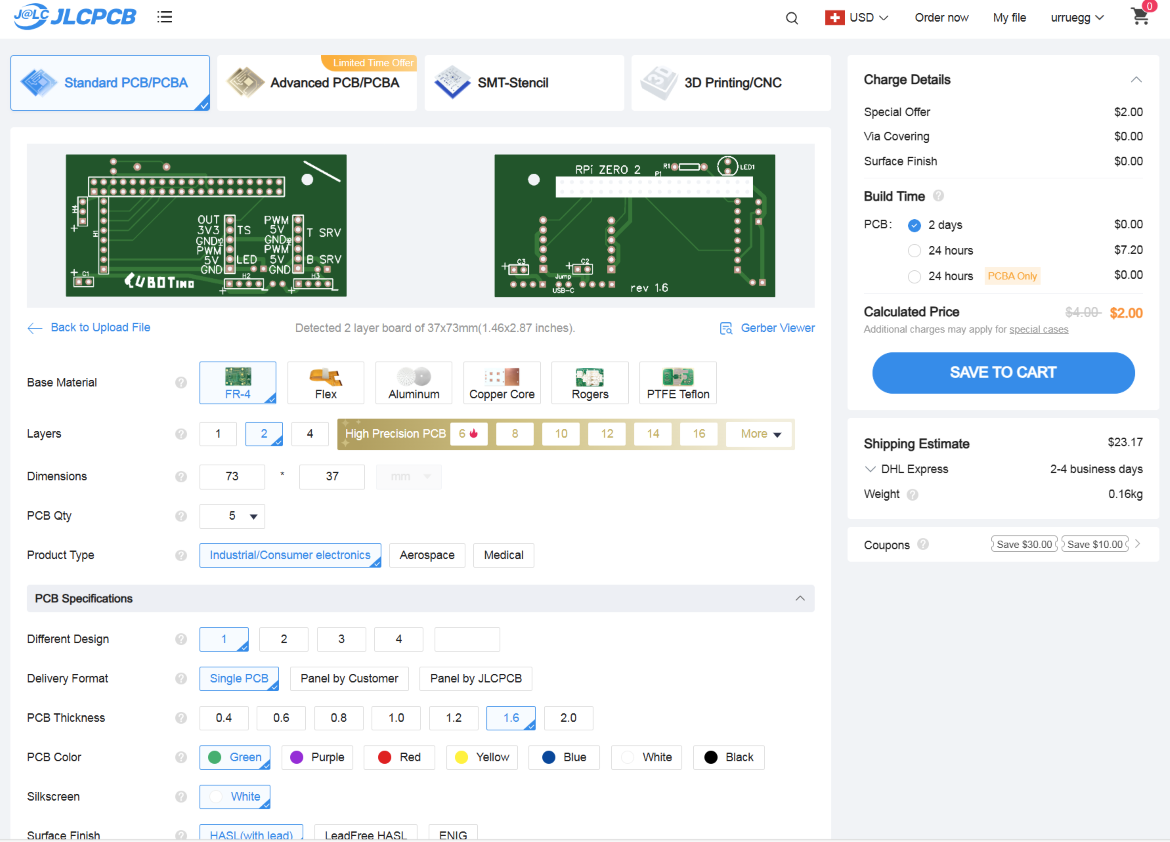Switch to SMT-Stencil tab
The width and height of the screenshot is (1170, 842).
[x=524, y=83]
